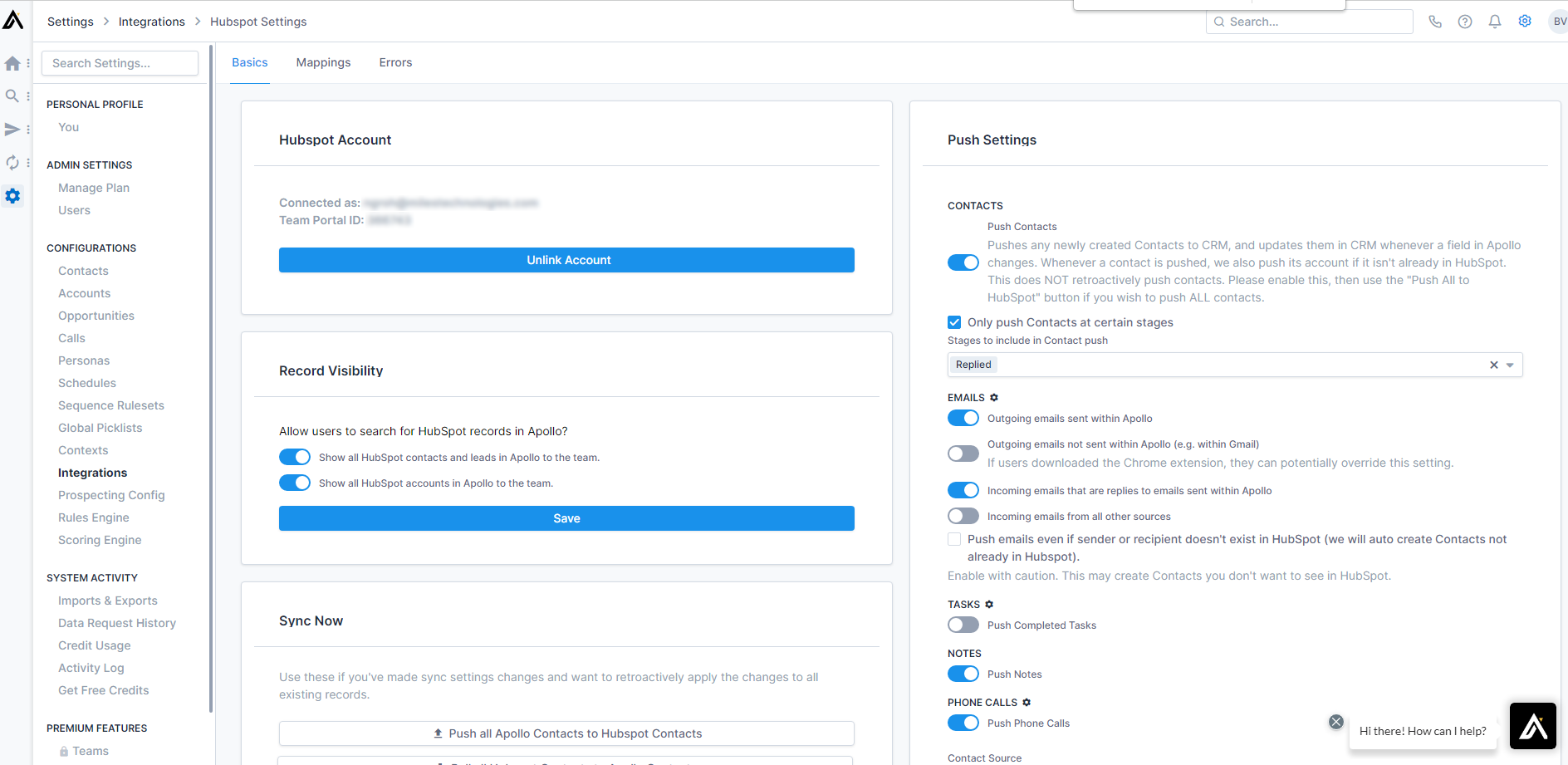Open Phone Calls section settings gear
This screenshot has height=765, width=1568.
point(1027,703)
